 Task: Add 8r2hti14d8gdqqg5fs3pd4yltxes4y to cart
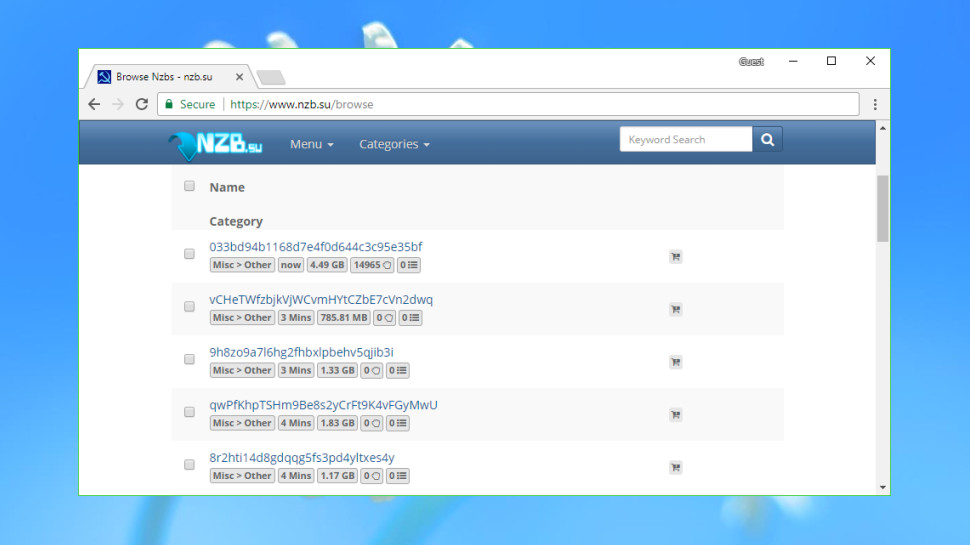676,467
